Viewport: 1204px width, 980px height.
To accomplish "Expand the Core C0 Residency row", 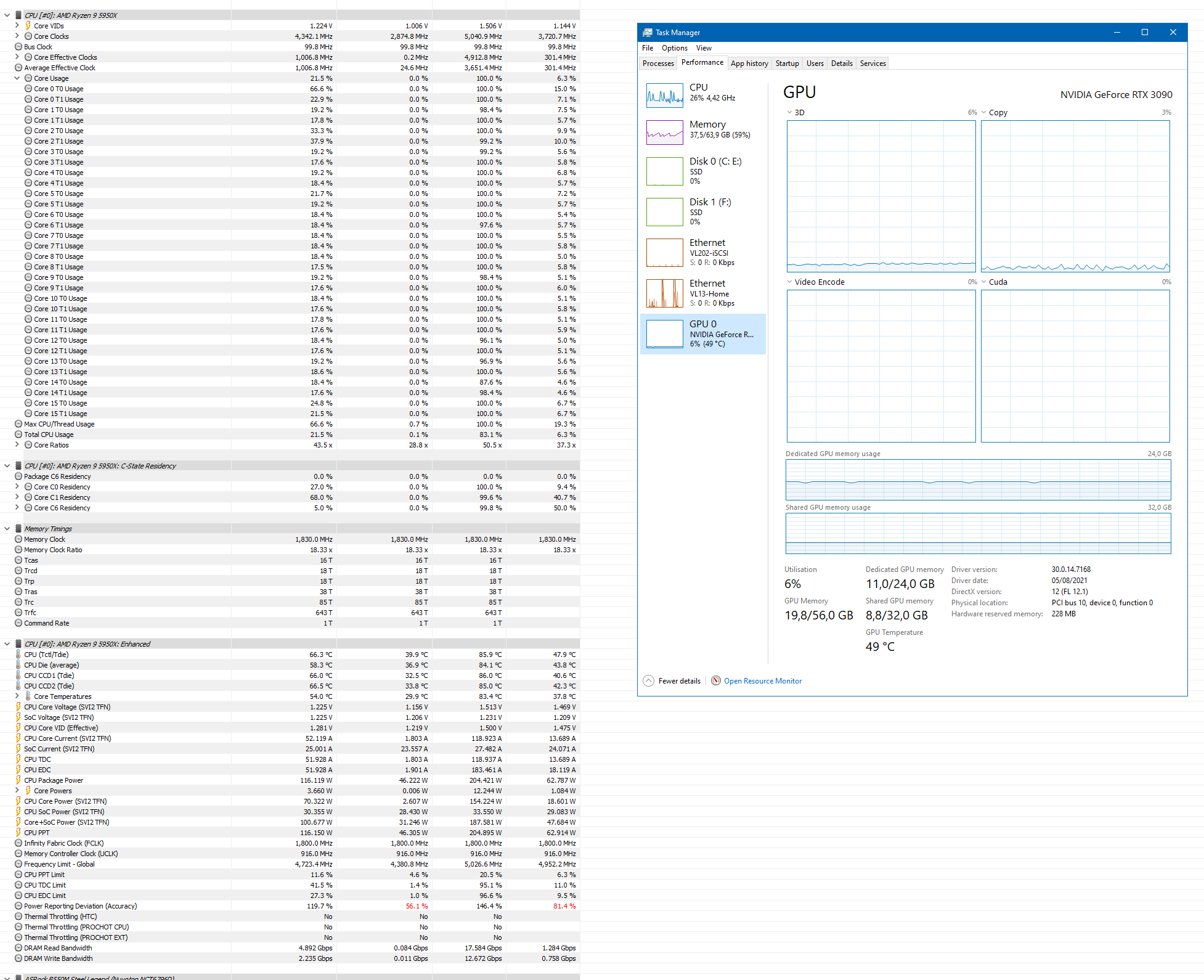I will click(17, 487).
